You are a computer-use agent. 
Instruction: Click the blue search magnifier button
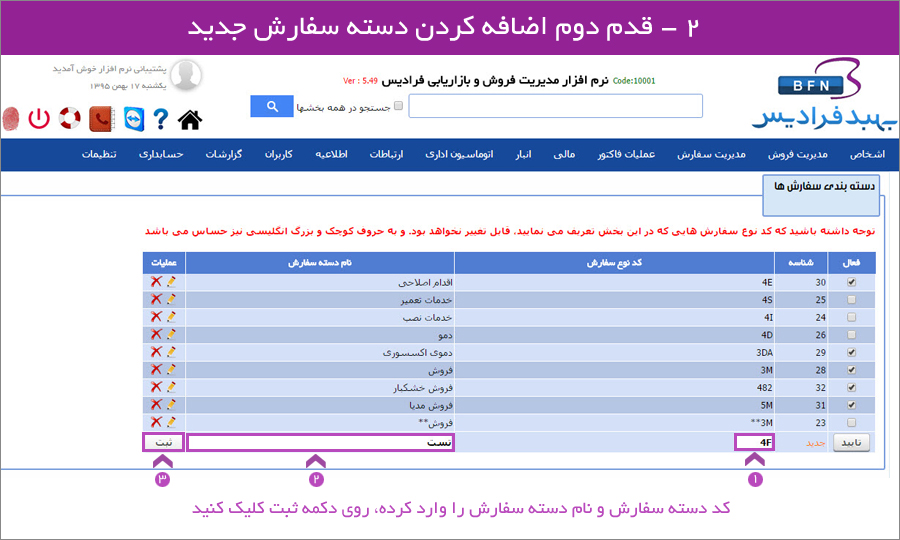click(x=272, y=106)
